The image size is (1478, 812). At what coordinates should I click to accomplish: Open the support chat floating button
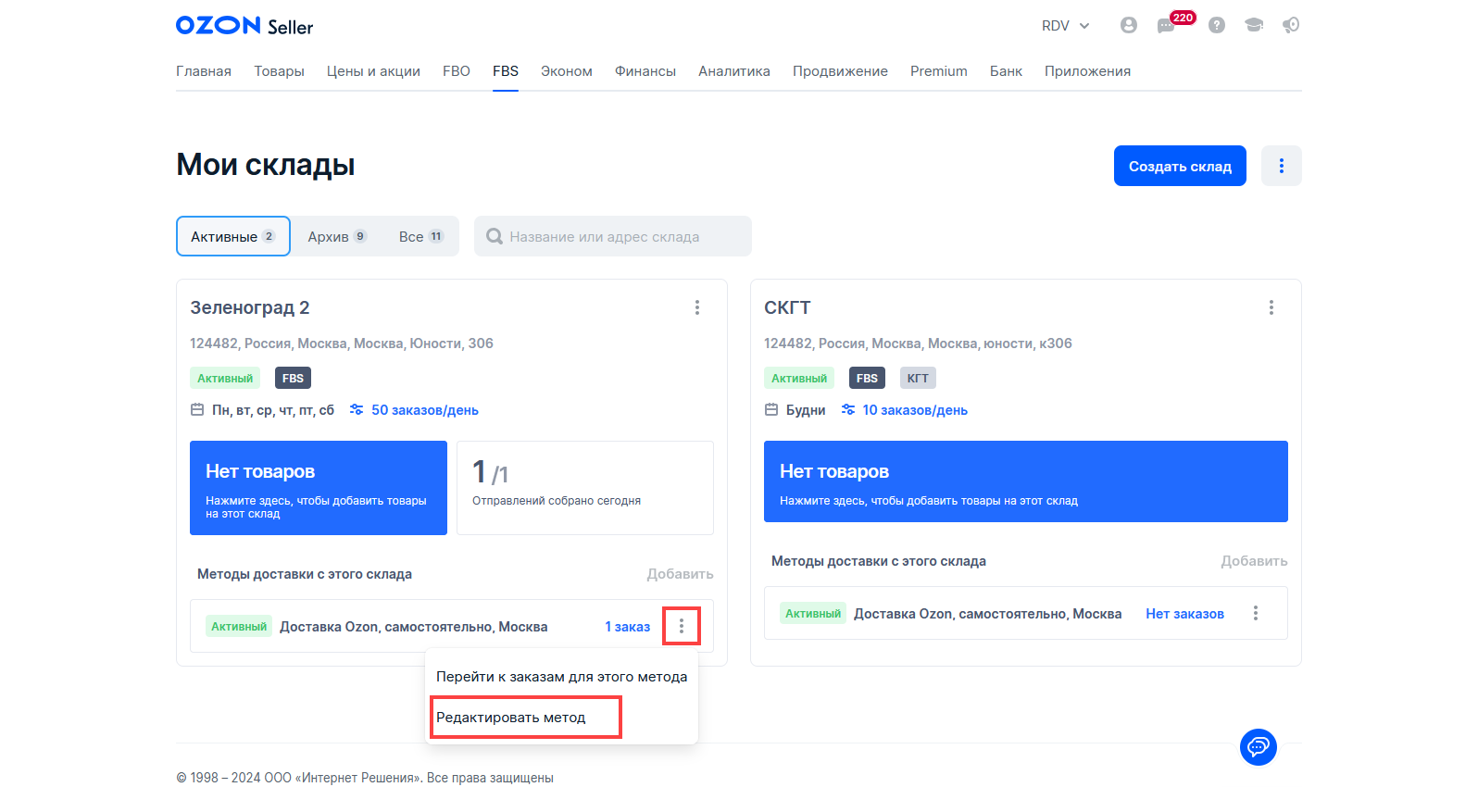click(x=1259, y=747)
